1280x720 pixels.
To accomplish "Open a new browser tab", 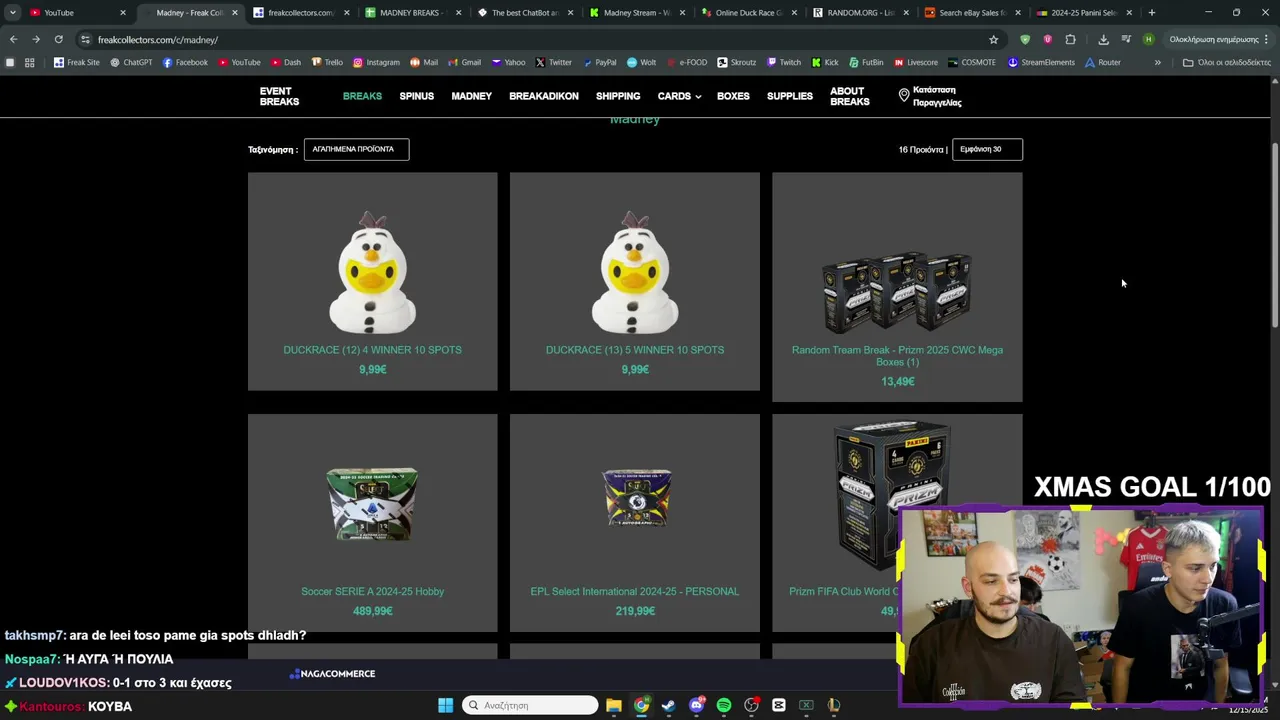I will pyautogui.click(x=1151, y=13).
